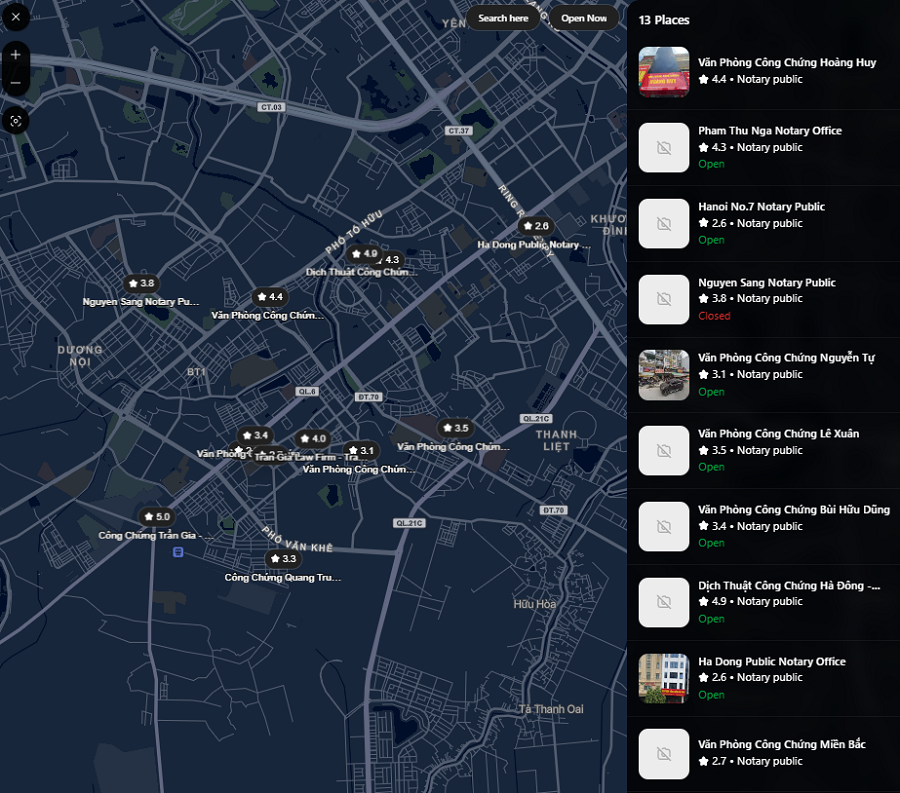This screenshot has height=793, width=900.
Task: Click the Ha Dong Public Notary Office thumbnail
Action: (664, 678)
